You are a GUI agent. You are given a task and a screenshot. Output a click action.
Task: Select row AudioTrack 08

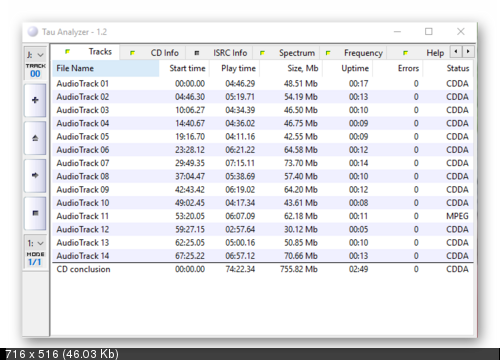coord(263,176)
